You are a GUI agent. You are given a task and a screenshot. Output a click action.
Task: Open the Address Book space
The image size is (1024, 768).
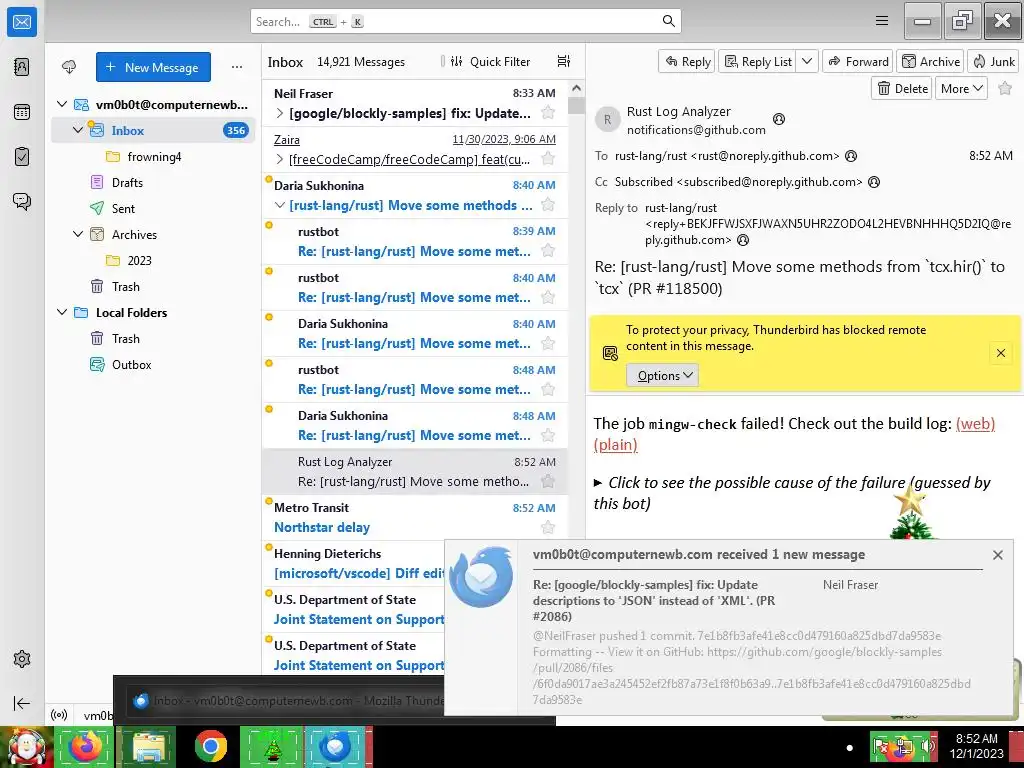coord(22,67)
